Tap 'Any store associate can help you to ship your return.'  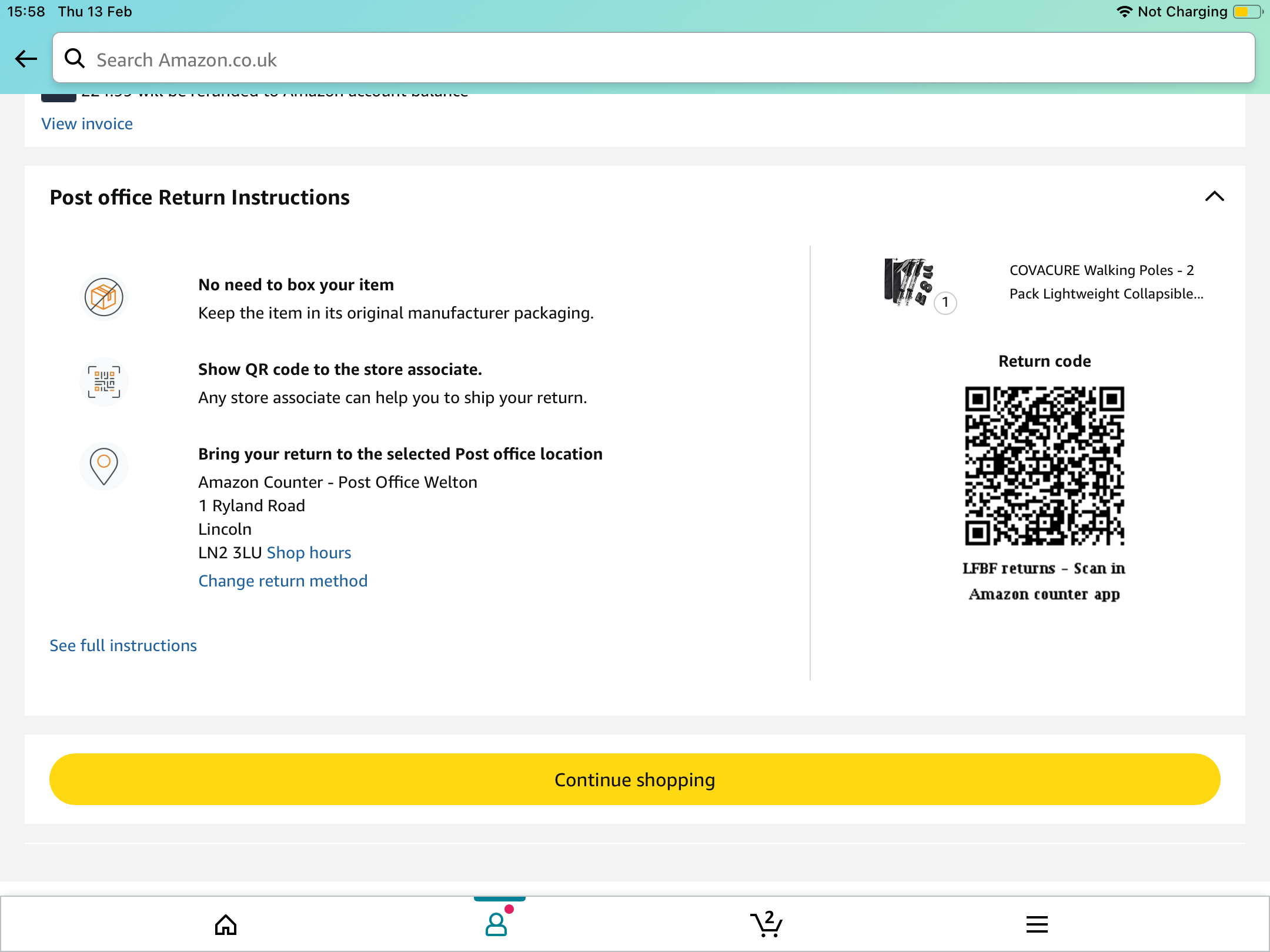point(393,397)
